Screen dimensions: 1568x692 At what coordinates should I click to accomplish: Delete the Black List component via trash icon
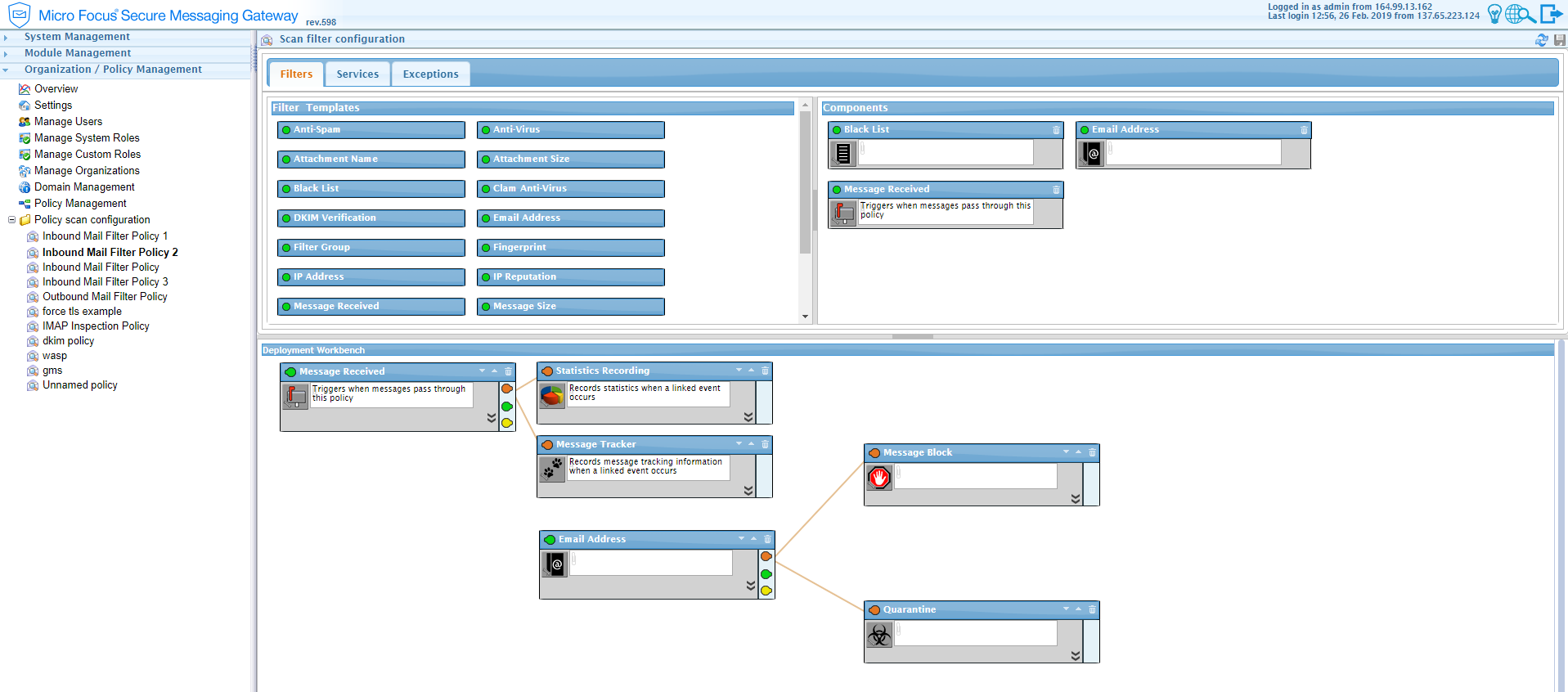click(1056, 130)
